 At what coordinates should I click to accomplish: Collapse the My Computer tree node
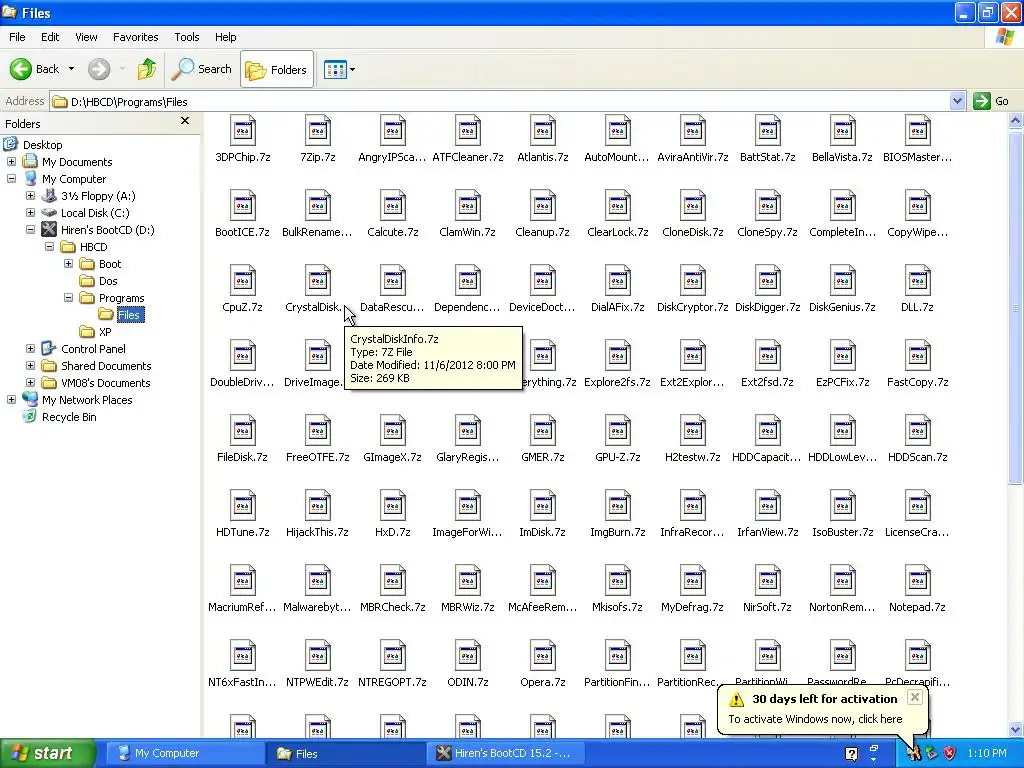11,178
